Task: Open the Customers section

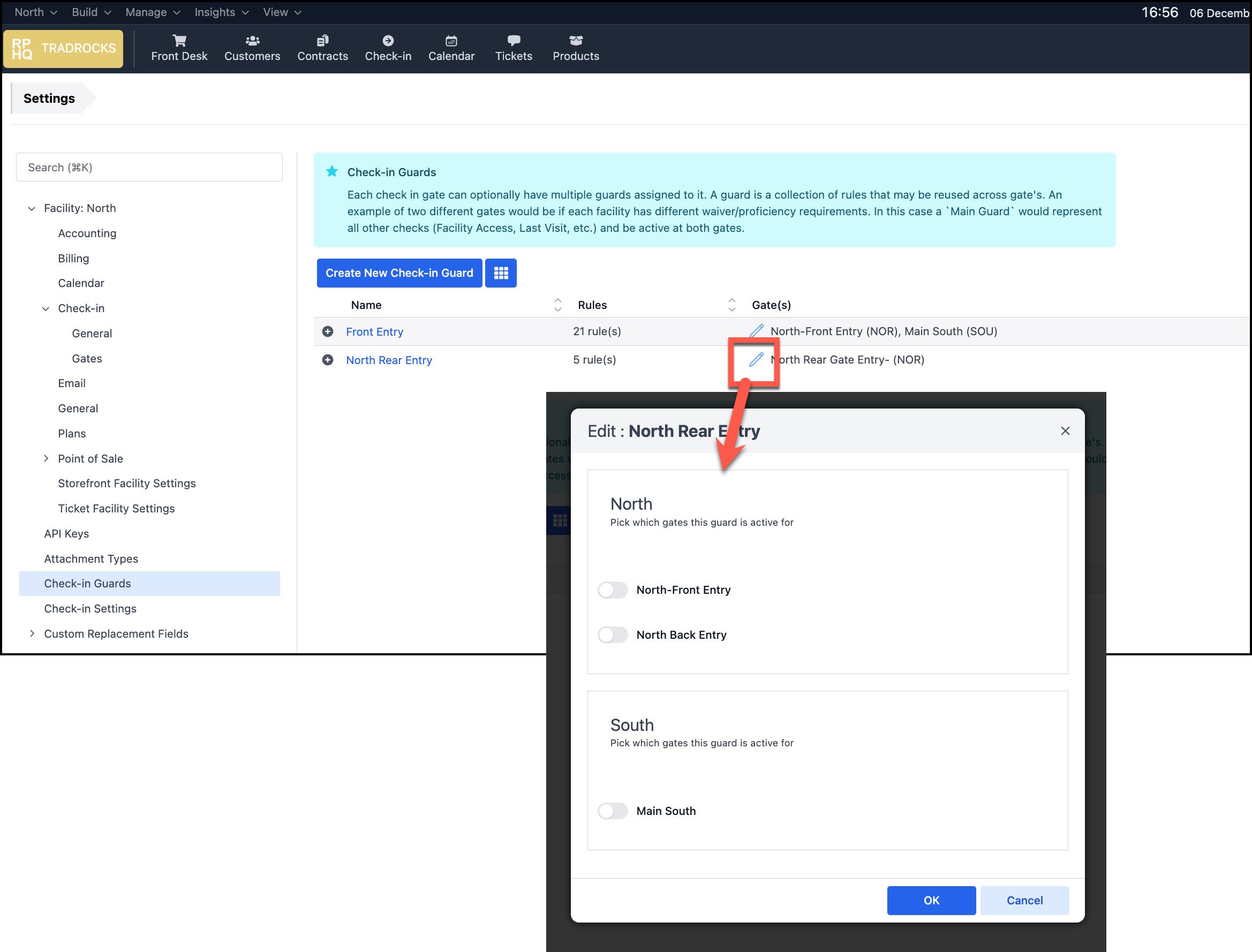Action: [252, 48]
